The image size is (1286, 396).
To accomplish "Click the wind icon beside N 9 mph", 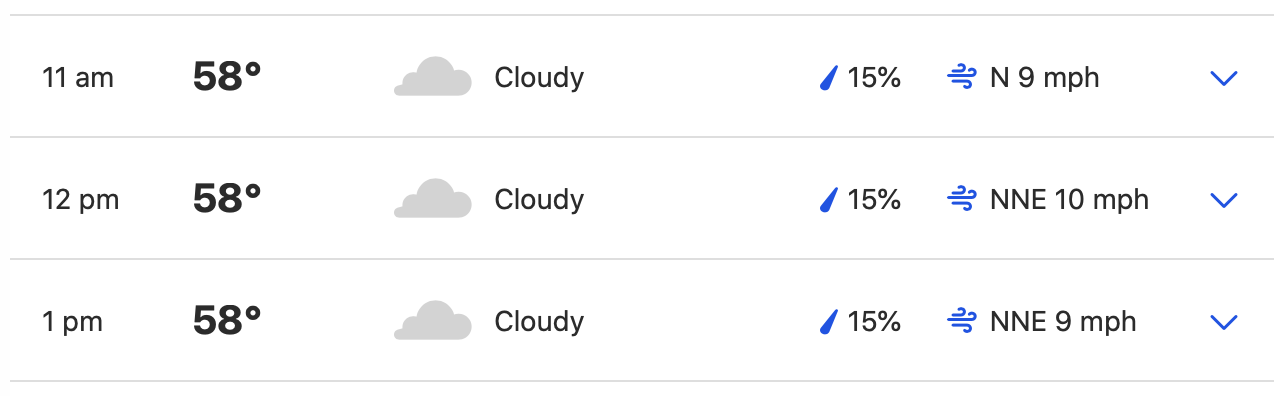I will [x=962, y=78].
